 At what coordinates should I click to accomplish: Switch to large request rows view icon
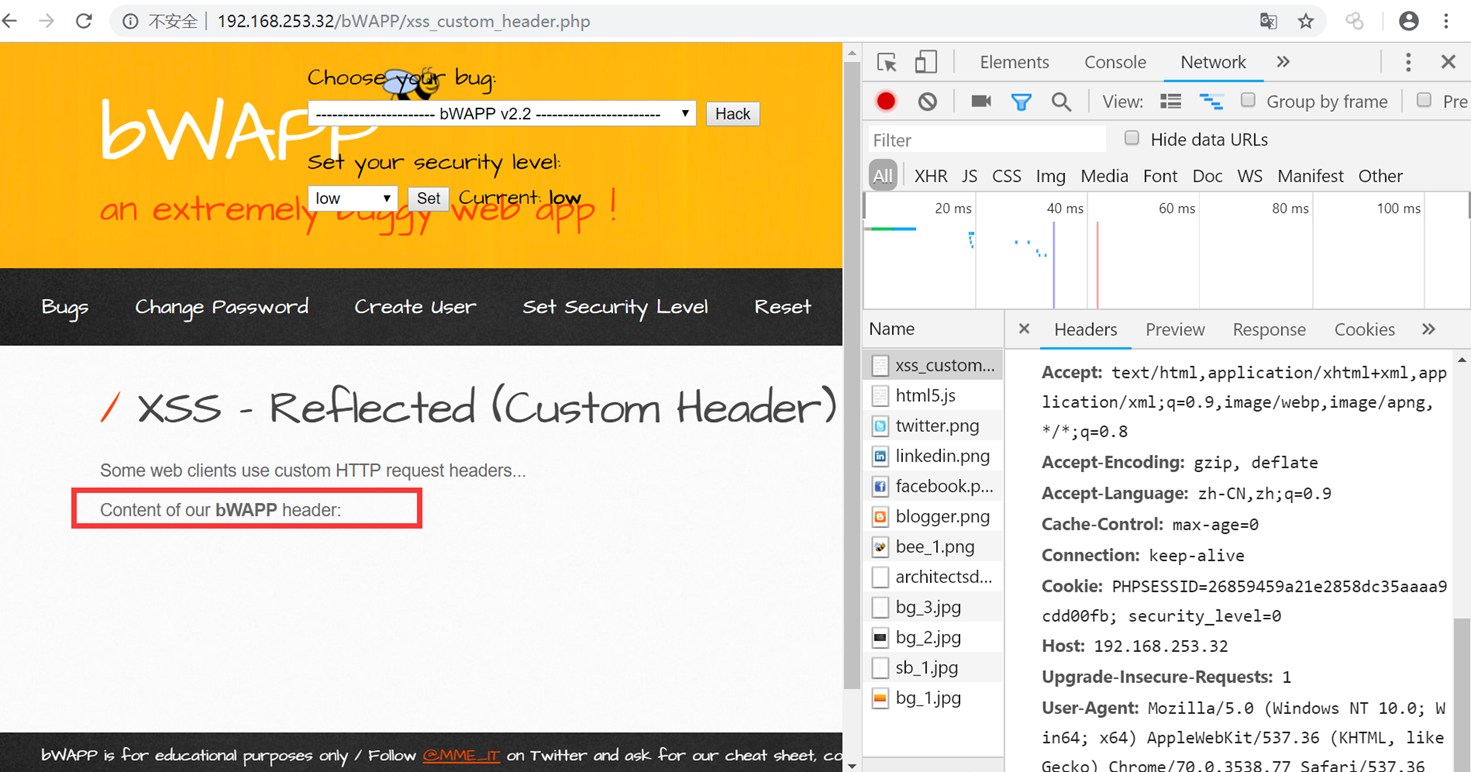coord(1171,101)
